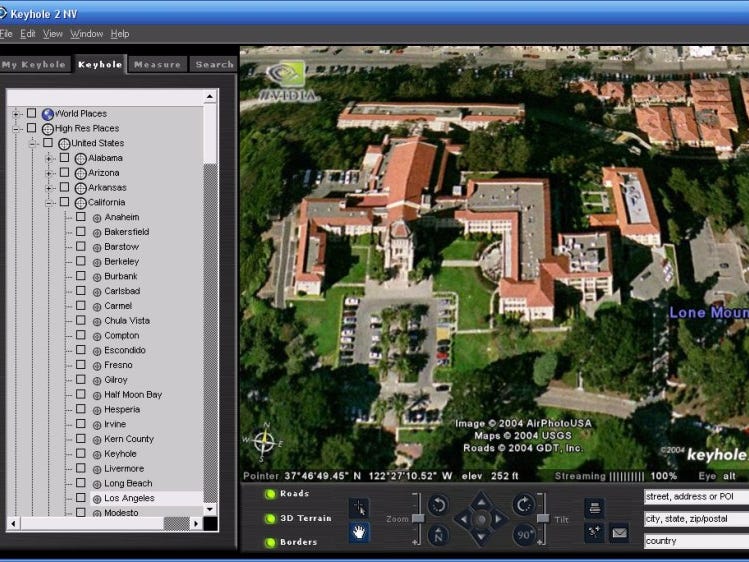The height and width of the screenshot is (562, 749).
Task: Reset view to north with N button
Action: pyautogui.click(x=438, y=535)
